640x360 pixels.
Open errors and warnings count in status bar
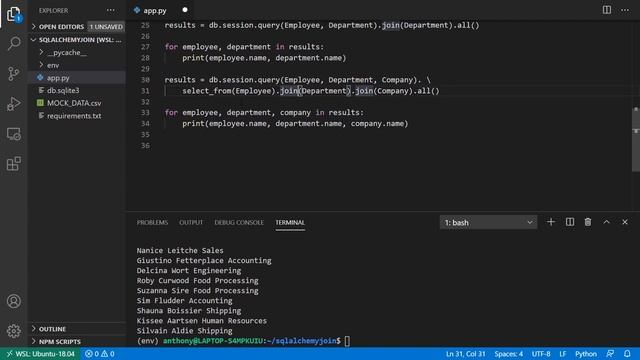(x=100, y=354)
